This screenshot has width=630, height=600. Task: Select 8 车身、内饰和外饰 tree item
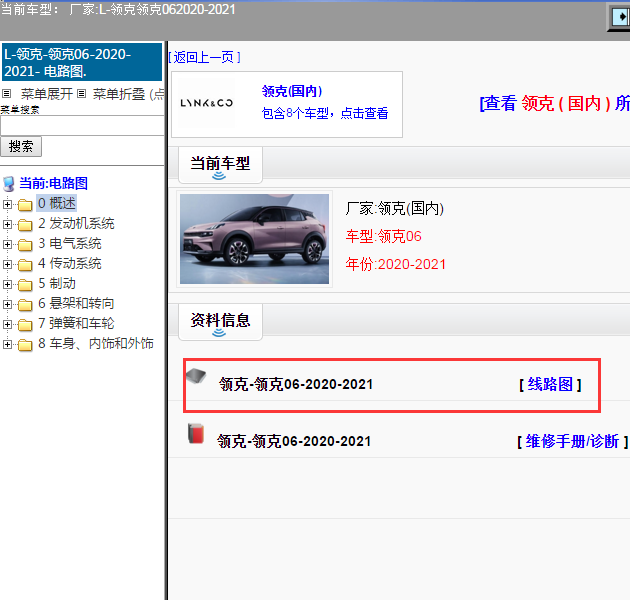click(x=96, y=344)
